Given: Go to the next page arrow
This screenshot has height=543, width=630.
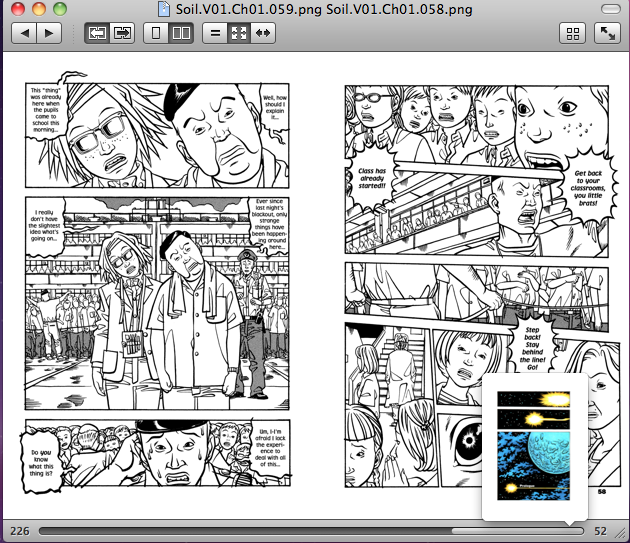Looking at the screenshot, I should pos(48,33).
